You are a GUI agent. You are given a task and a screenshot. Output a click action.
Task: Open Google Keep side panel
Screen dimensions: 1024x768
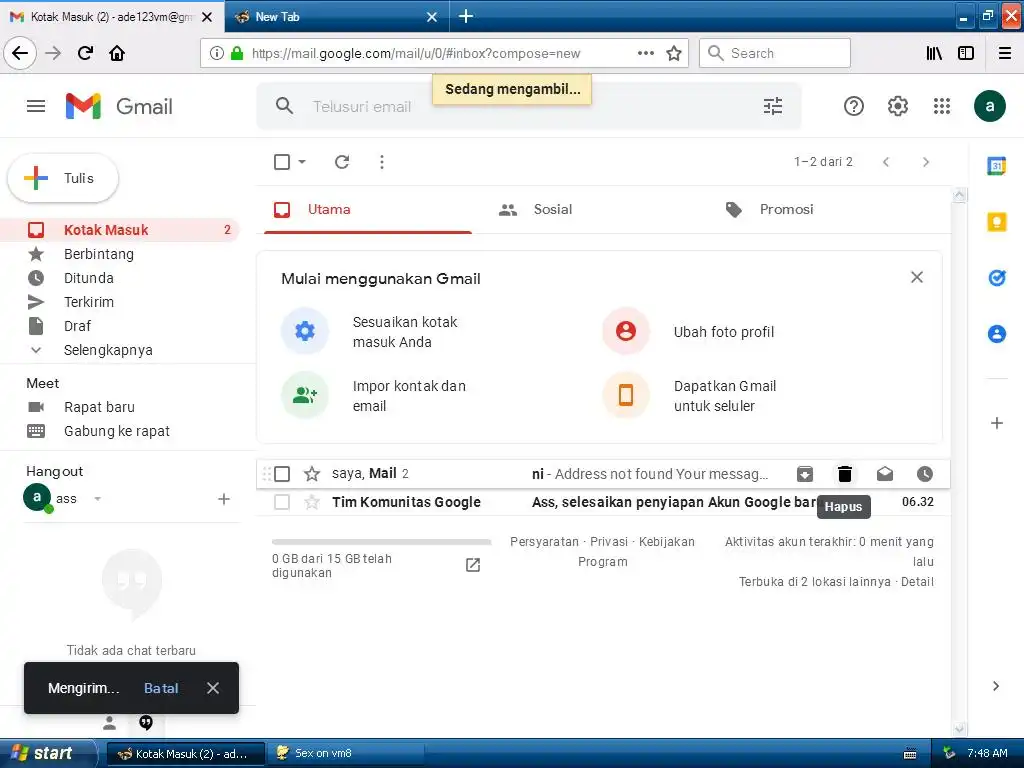point(997,222)
